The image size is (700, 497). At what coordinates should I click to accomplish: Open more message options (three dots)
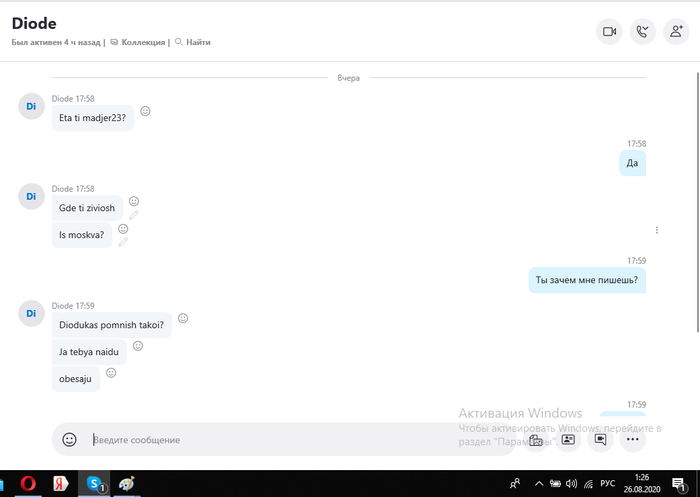(x=633, y=440)
